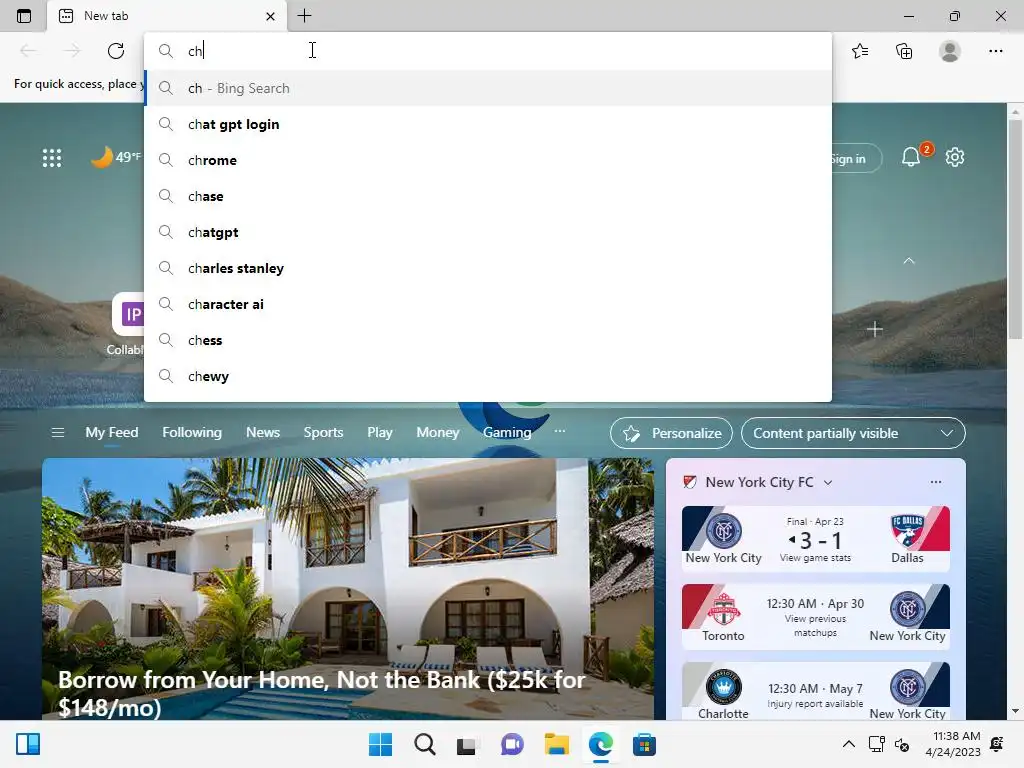Image resolution: width=1024 pixels, height=768 pixels.
Task: Click the browser refresh icon
Action: click(116, 51)
